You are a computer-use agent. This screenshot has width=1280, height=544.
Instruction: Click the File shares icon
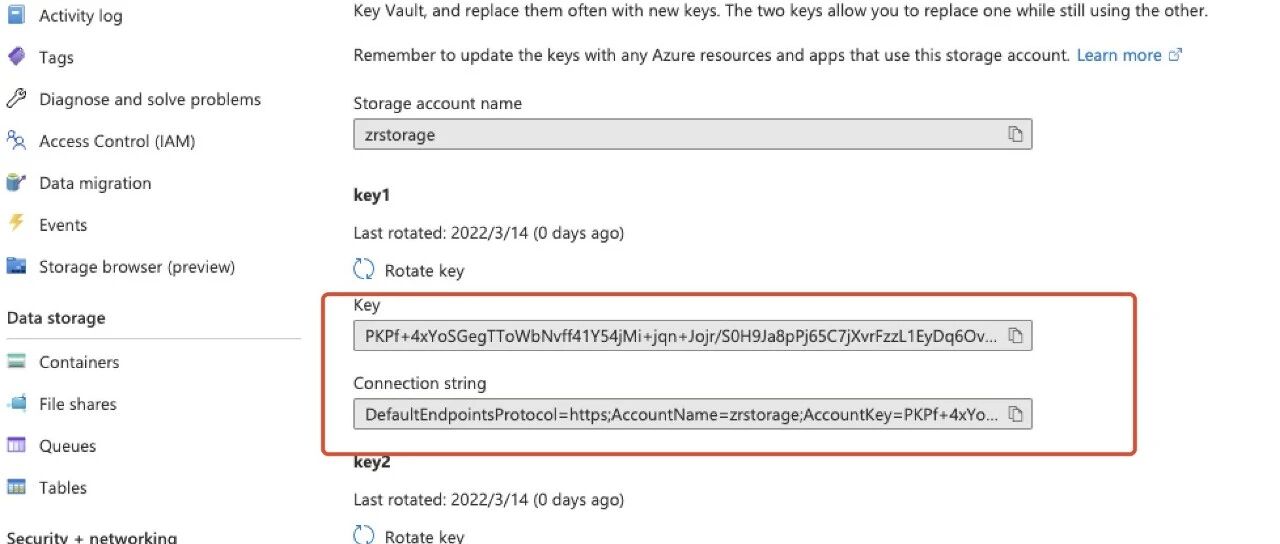(16, 404)
